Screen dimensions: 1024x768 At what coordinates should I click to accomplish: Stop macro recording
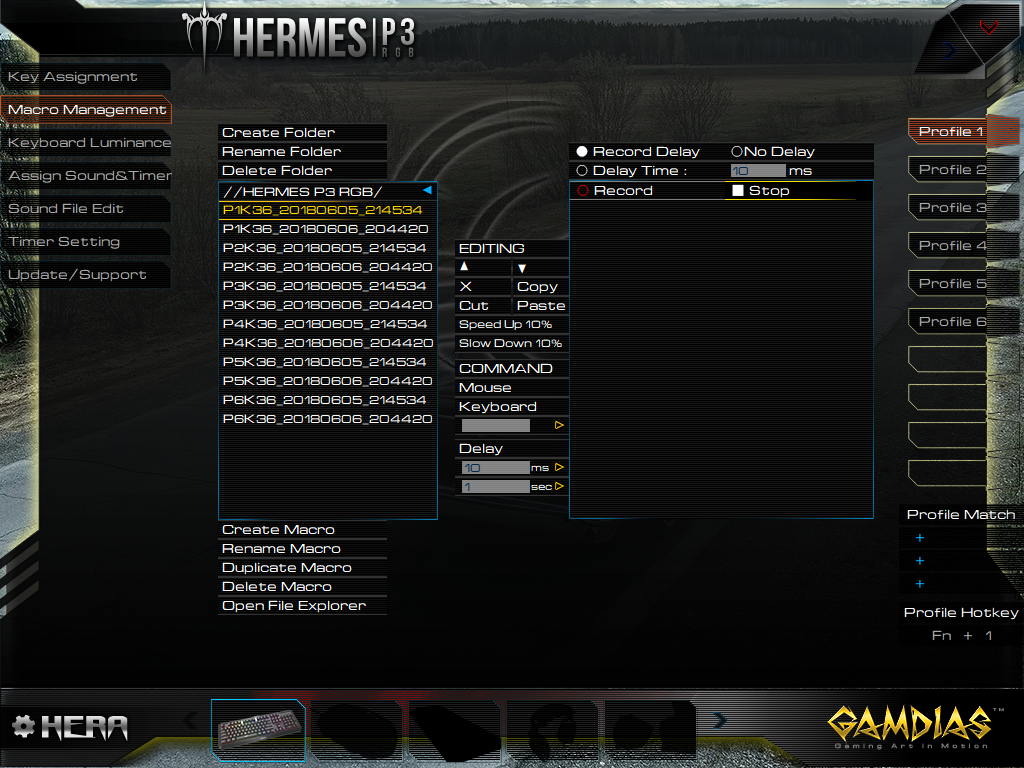[761, 191]
